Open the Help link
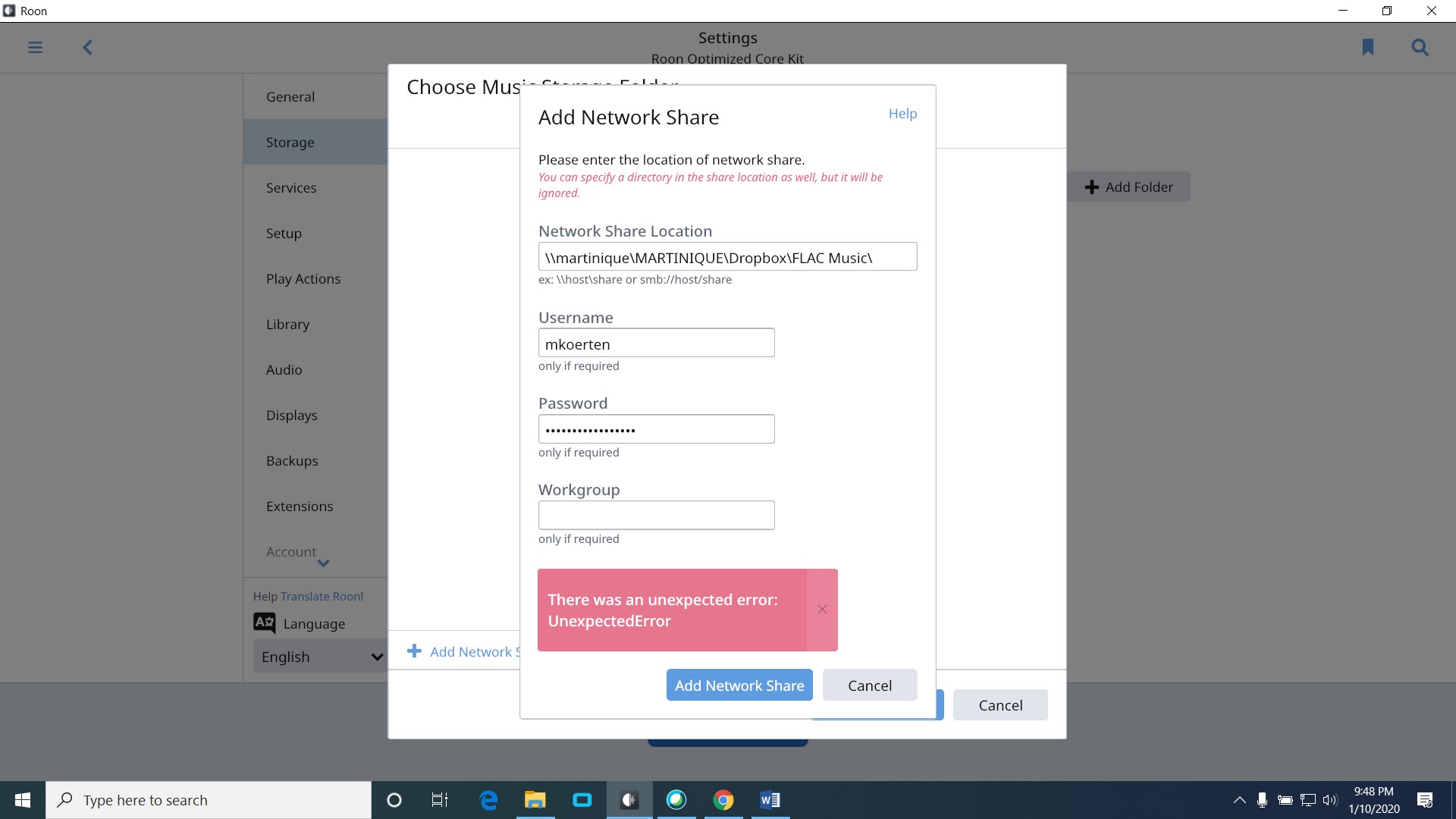The image size is (1456, 819). tap(902, 114)
